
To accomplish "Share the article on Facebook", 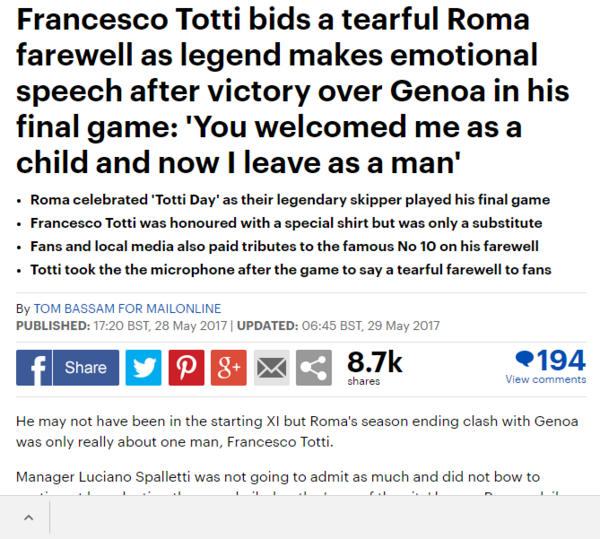I will (x=67, y=368).
